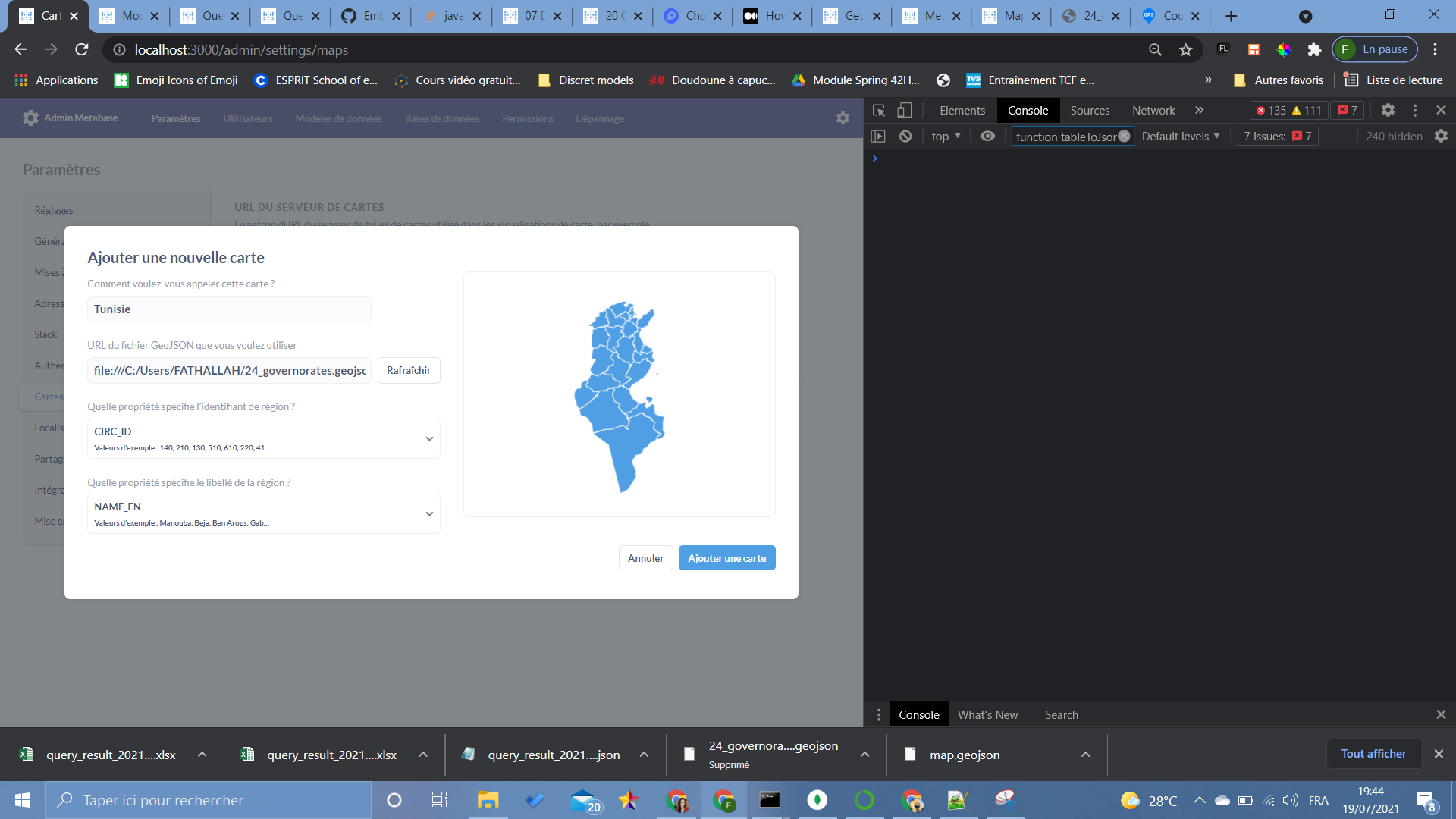Toggle the DevTools device toolbar icon

(904, 110)
